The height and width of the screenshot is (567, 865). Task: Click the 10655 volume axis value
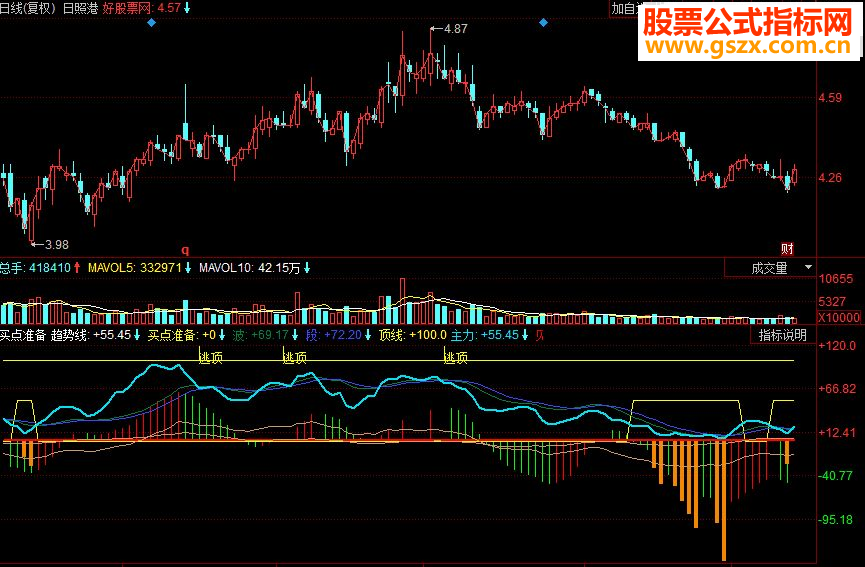point(835,279)
